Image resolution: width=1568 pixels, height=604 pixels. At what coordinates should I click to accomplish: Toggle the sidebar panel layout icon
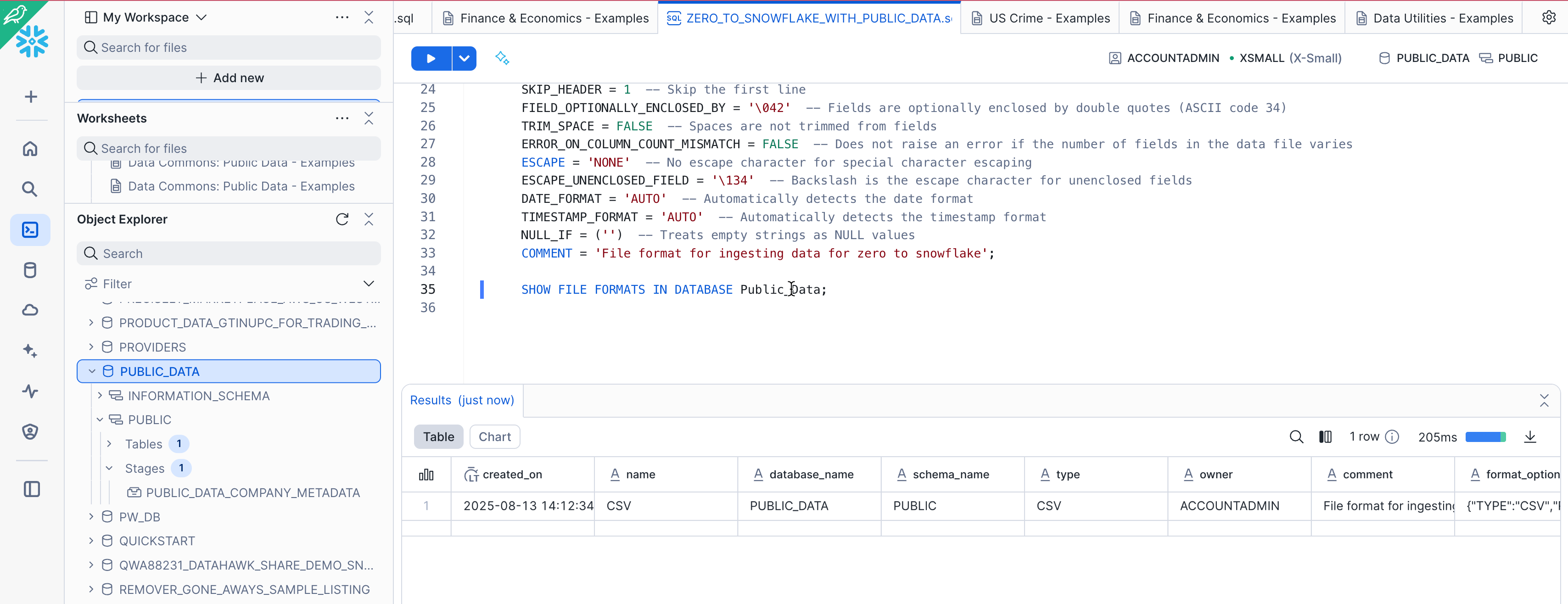[x=31, y=489]
